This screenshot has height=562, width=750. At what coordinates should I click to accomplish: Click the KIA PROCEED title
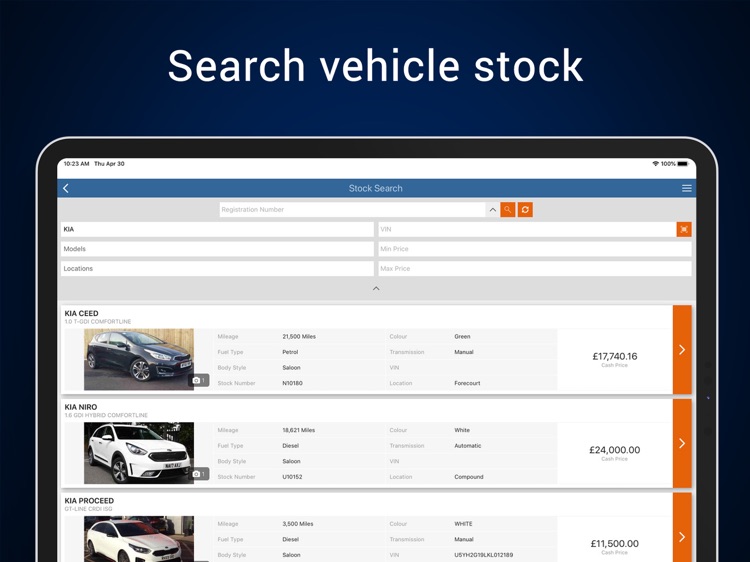(89, 501)
